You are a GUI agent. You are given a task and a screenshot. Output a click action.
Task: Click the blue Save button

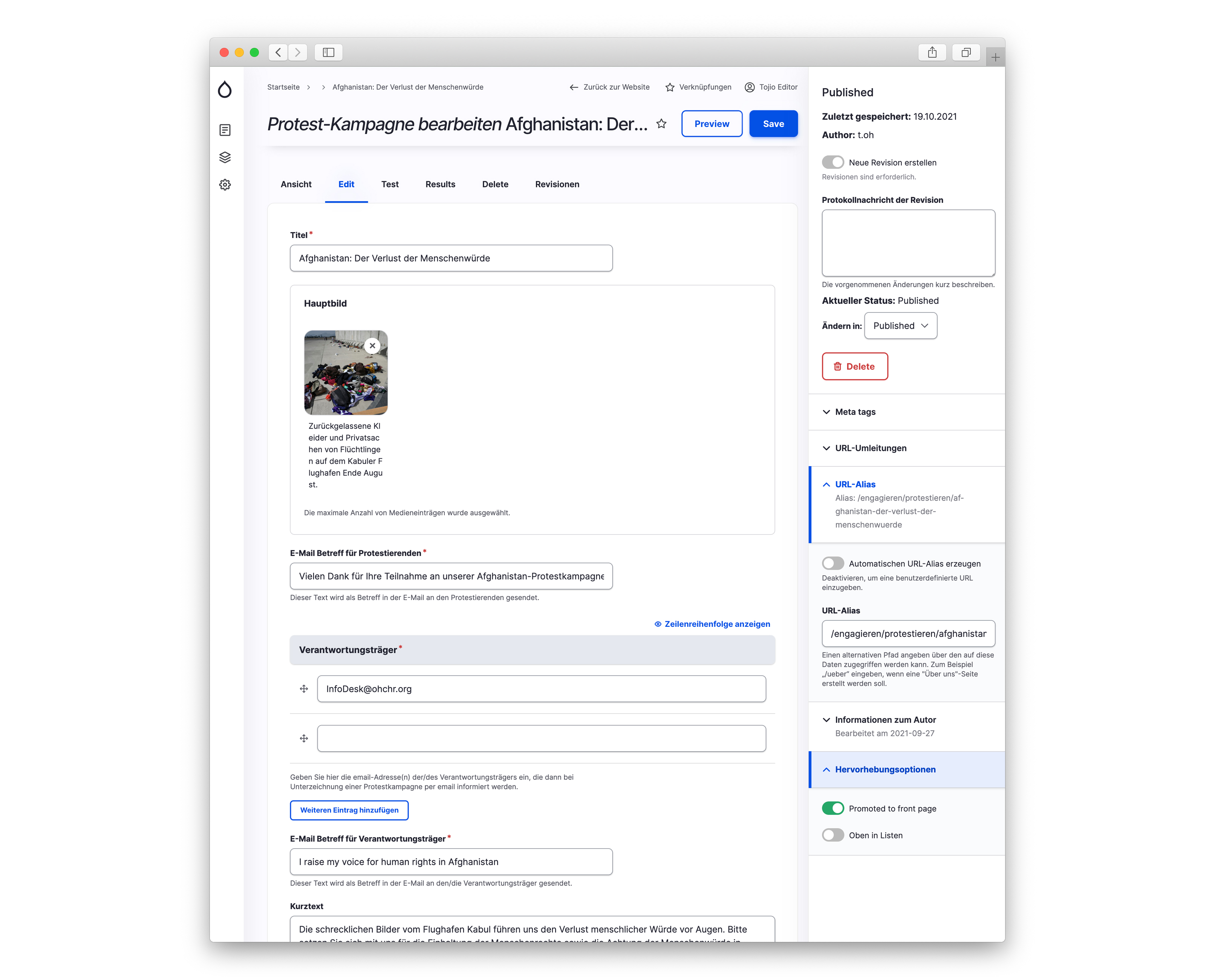coord(773,124)
